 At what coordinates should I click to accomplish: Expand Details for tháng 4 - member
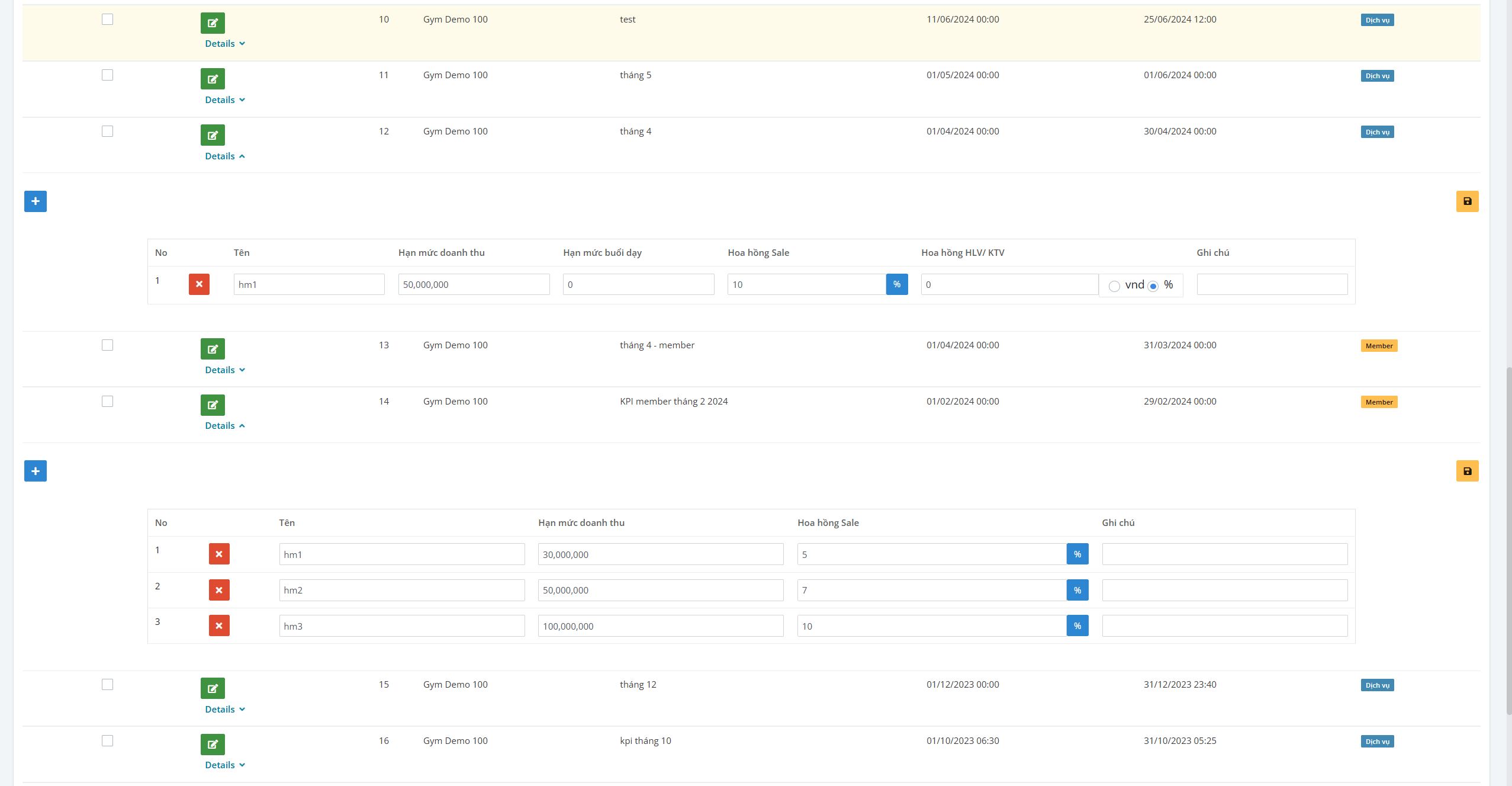pyautogui.click(x=225, y=370)
